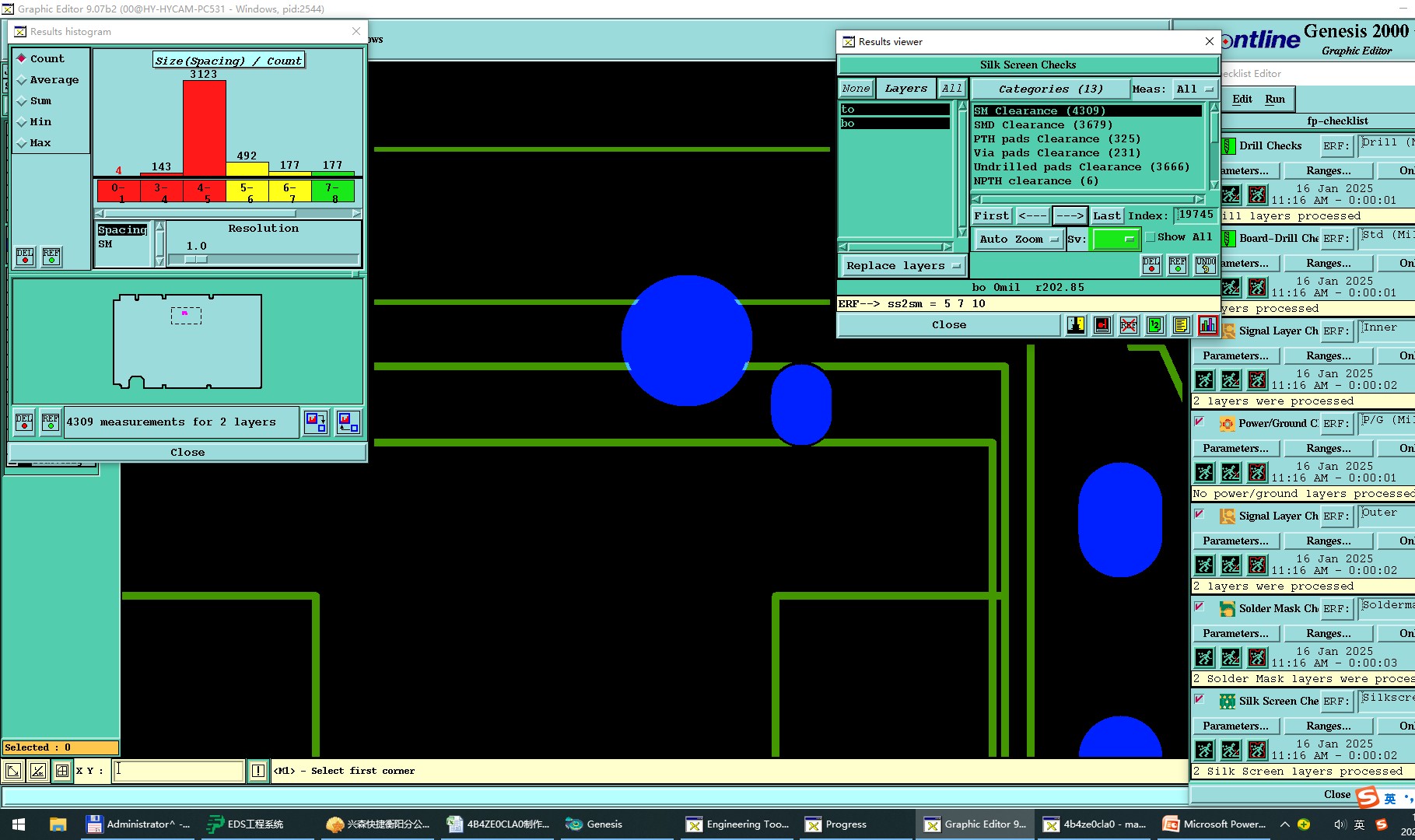Click the Last result button
The image size is (1415, 840).
click(x=1106, y=215)
